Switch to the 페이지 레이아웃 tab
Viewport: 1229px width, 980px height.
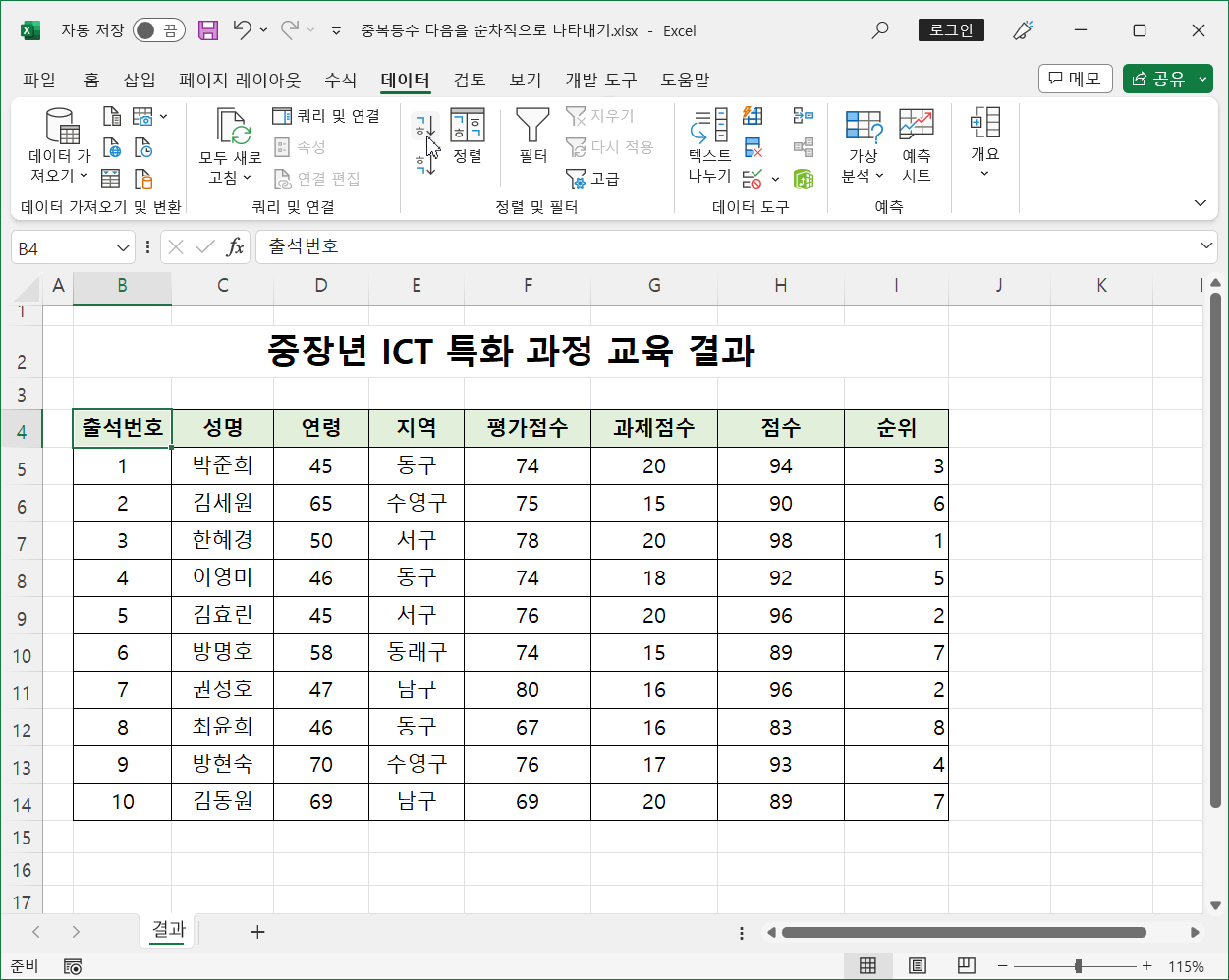point(240,80)
